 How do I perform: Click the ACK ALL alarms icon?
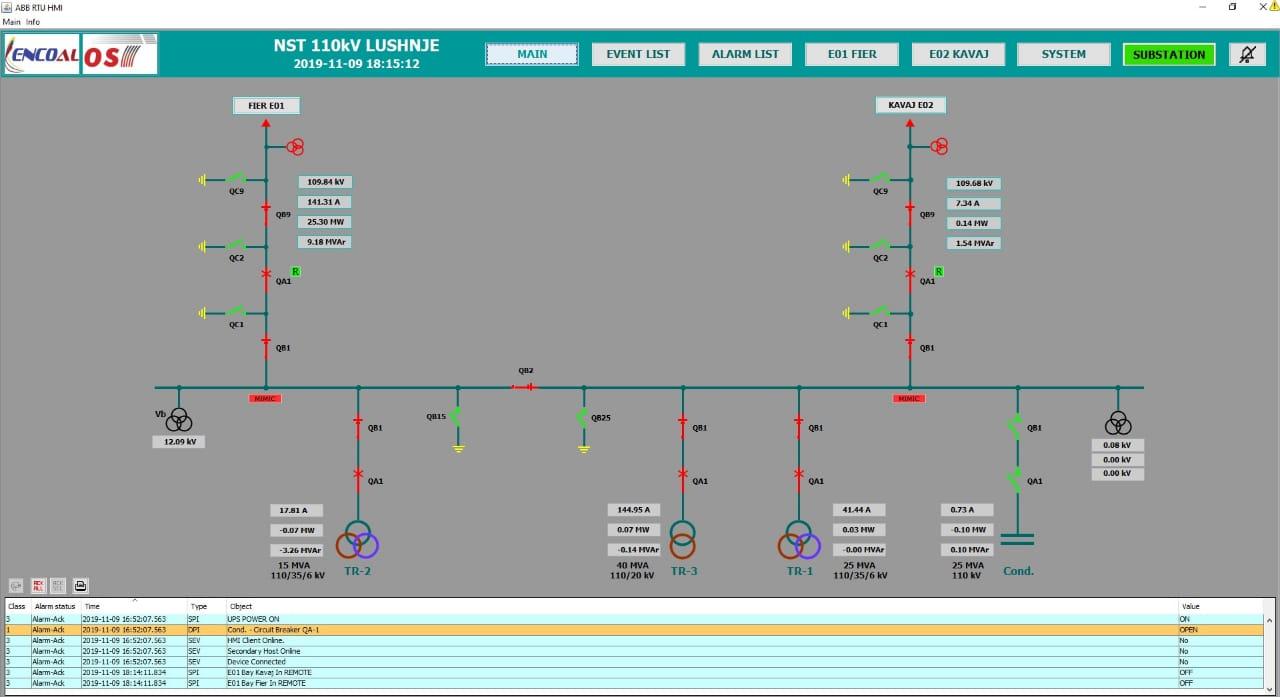tap(39, 585)
